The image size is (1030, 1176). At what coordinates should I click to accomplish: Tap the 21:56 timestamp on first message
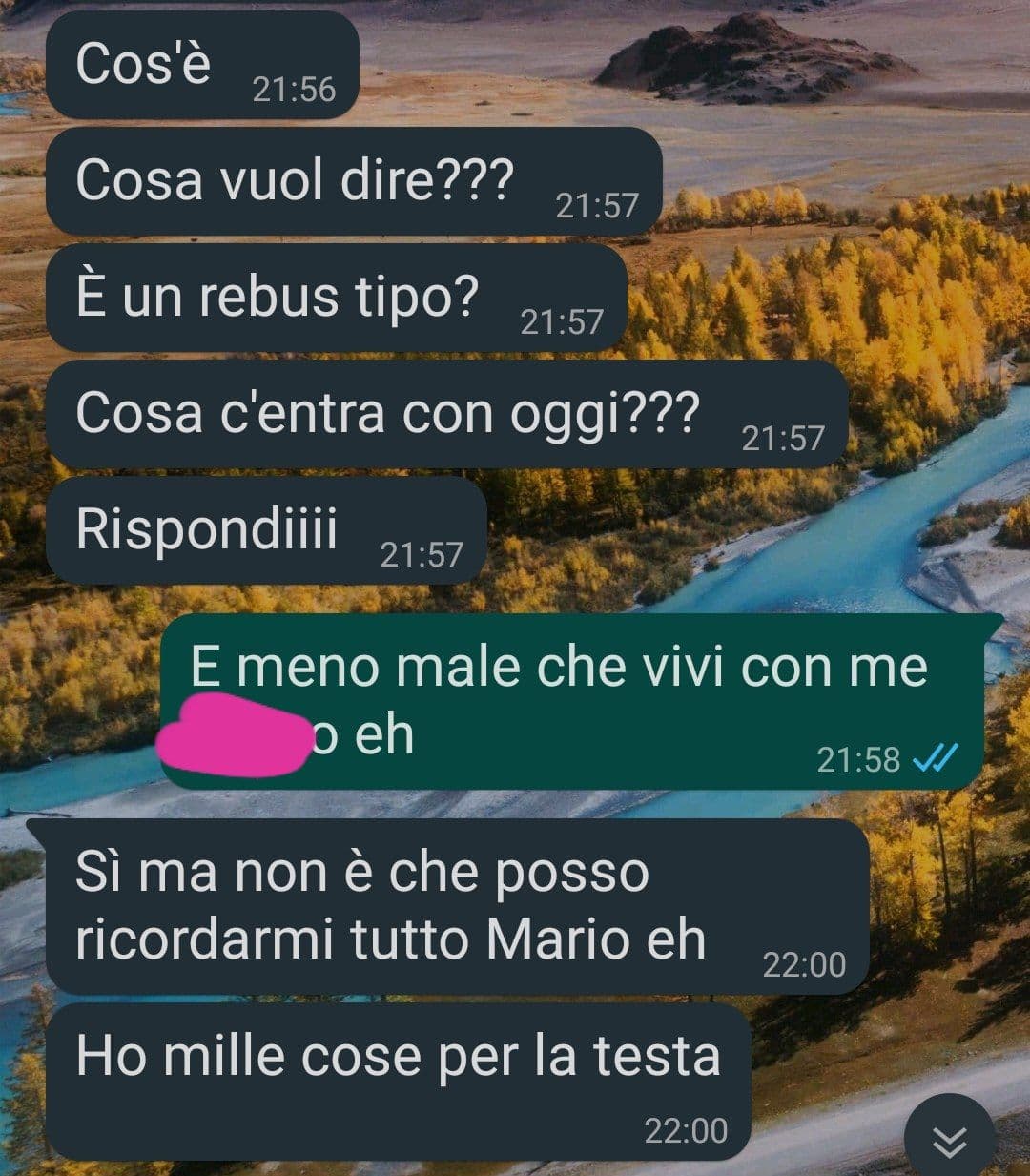coord(294,90)
